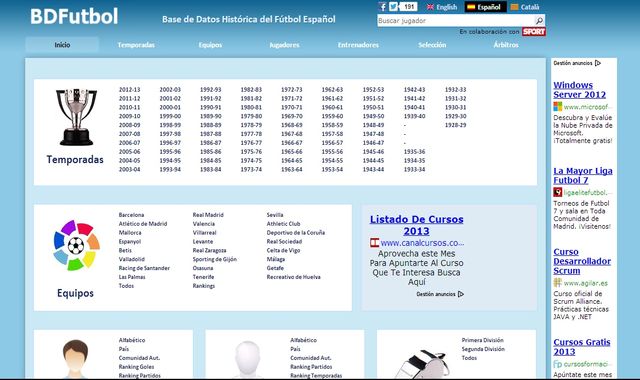Open the Barcelona team page
This screenshot has width=640, height=380.
pyautogui.click(x=131, y=215)
